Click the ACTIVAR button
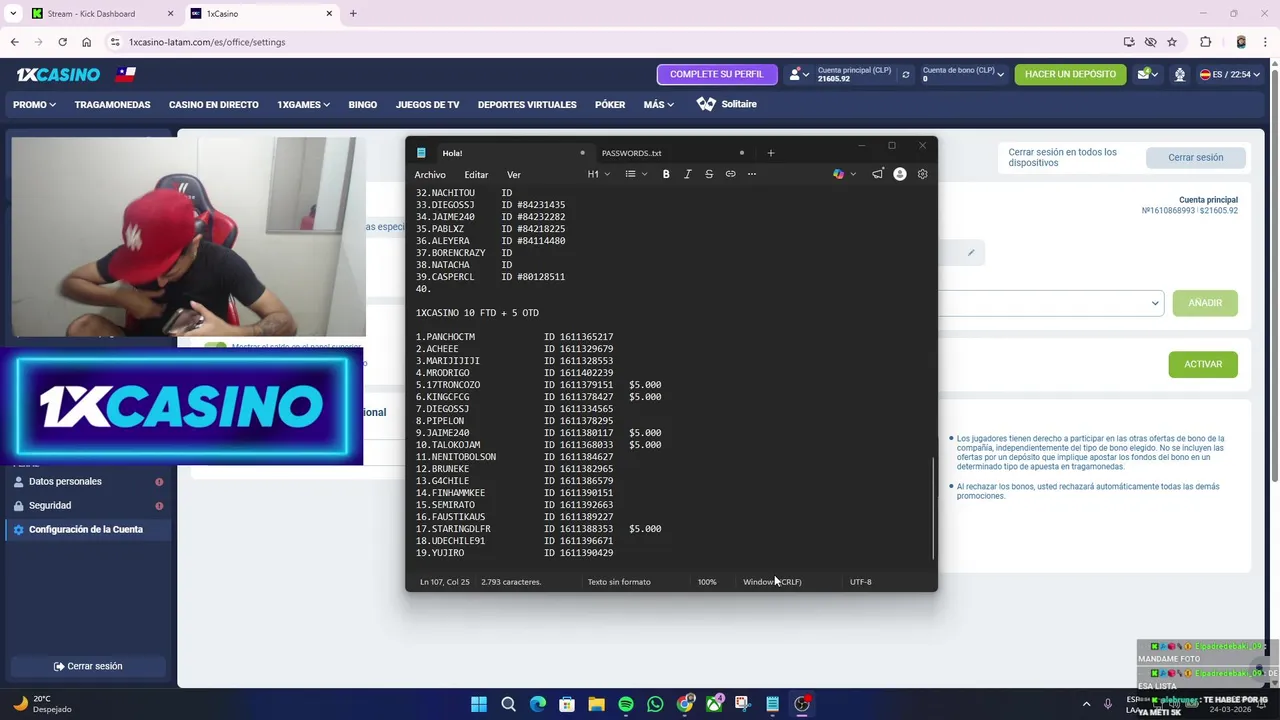 1203,364
